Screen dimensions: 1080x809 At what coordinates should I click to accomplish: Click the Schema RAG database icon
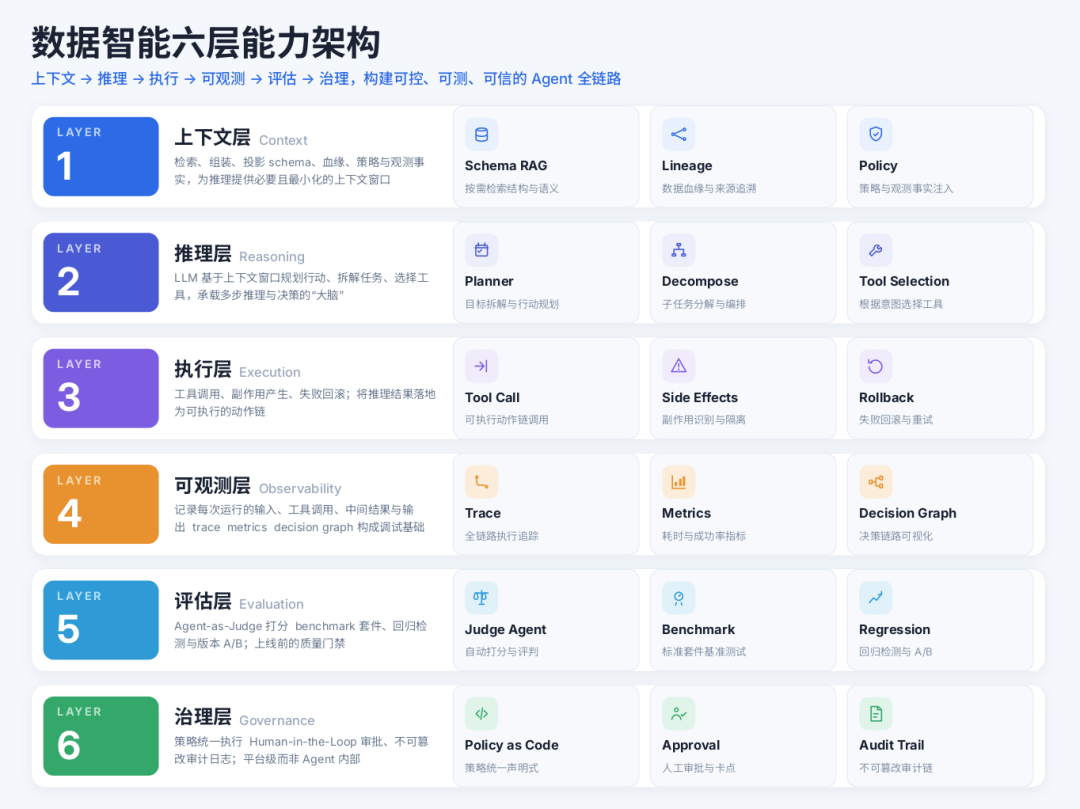coord(481,134)
